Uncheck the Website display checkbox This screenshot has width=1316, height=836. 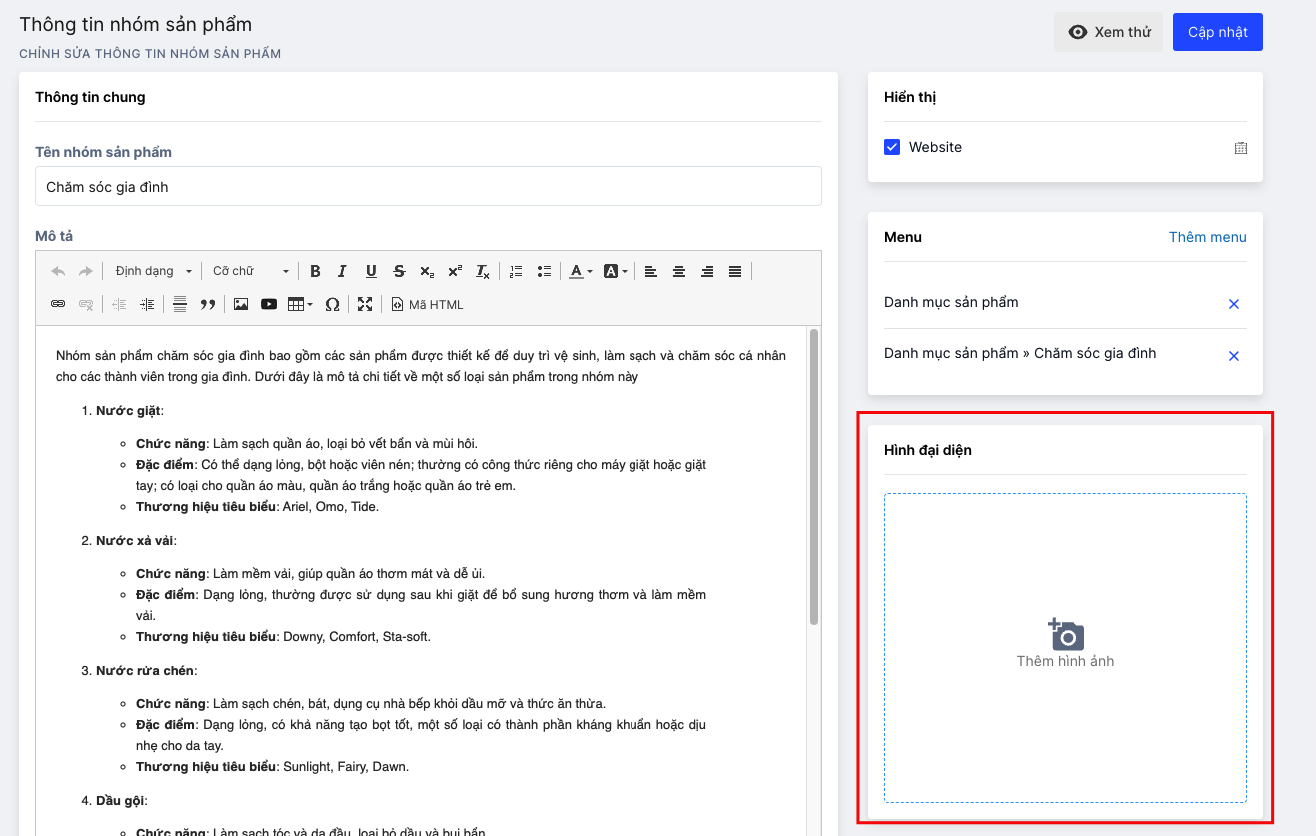[x=892, y=147]
